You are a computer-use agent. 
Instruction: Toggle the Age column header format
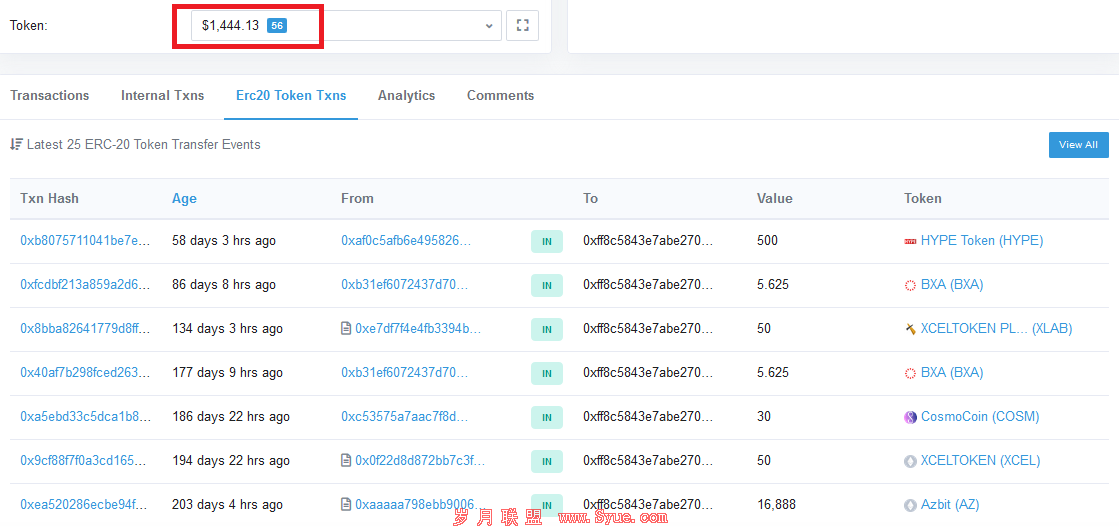click(184, 199)
